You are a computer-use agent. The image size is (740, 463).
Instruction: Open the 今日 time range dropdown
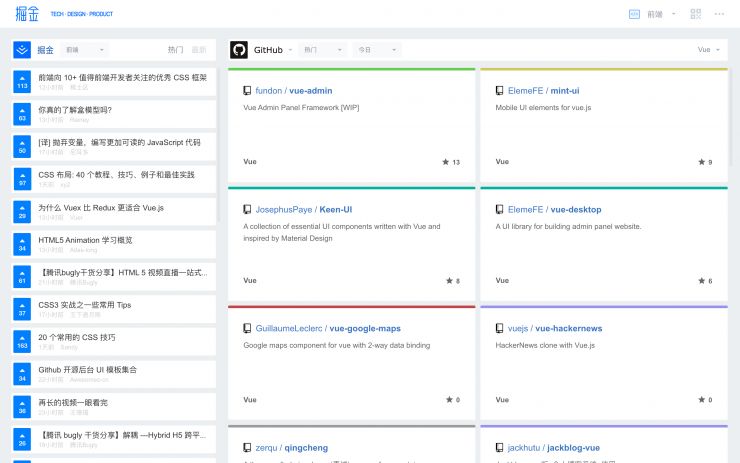(x=377, y=50)
